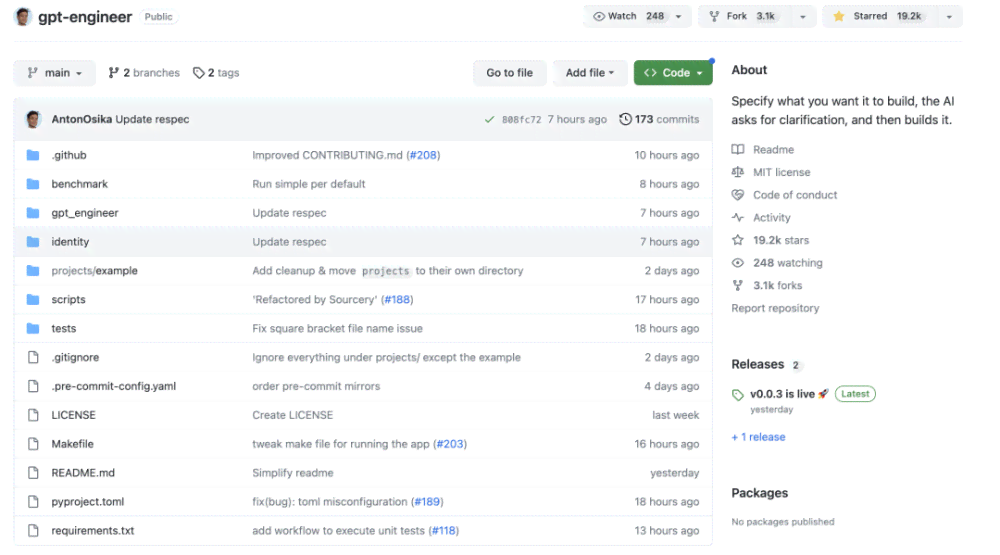
Task: Open the README.md file name
Action: pyautogui.click(x=83, y=473)
